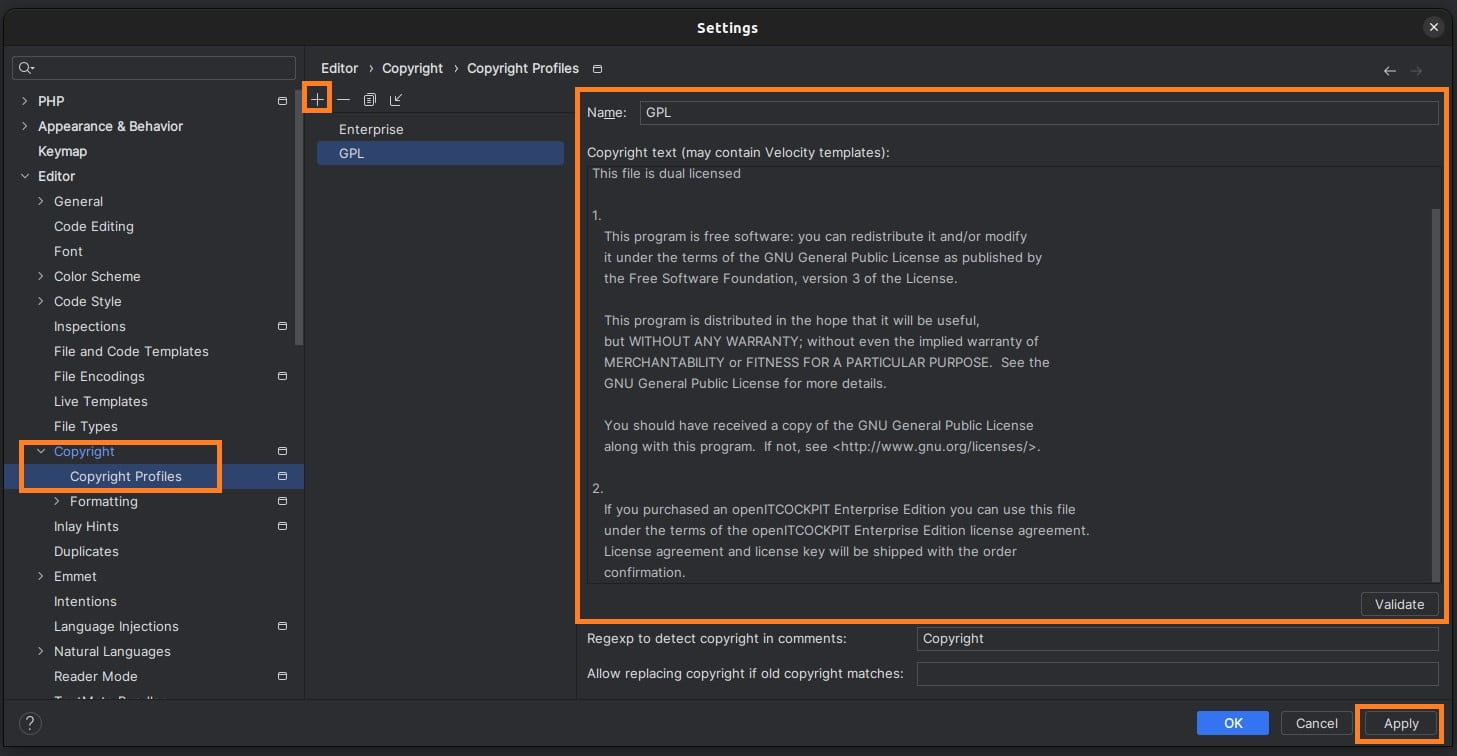Focus the Name input field

(1038, 112)
